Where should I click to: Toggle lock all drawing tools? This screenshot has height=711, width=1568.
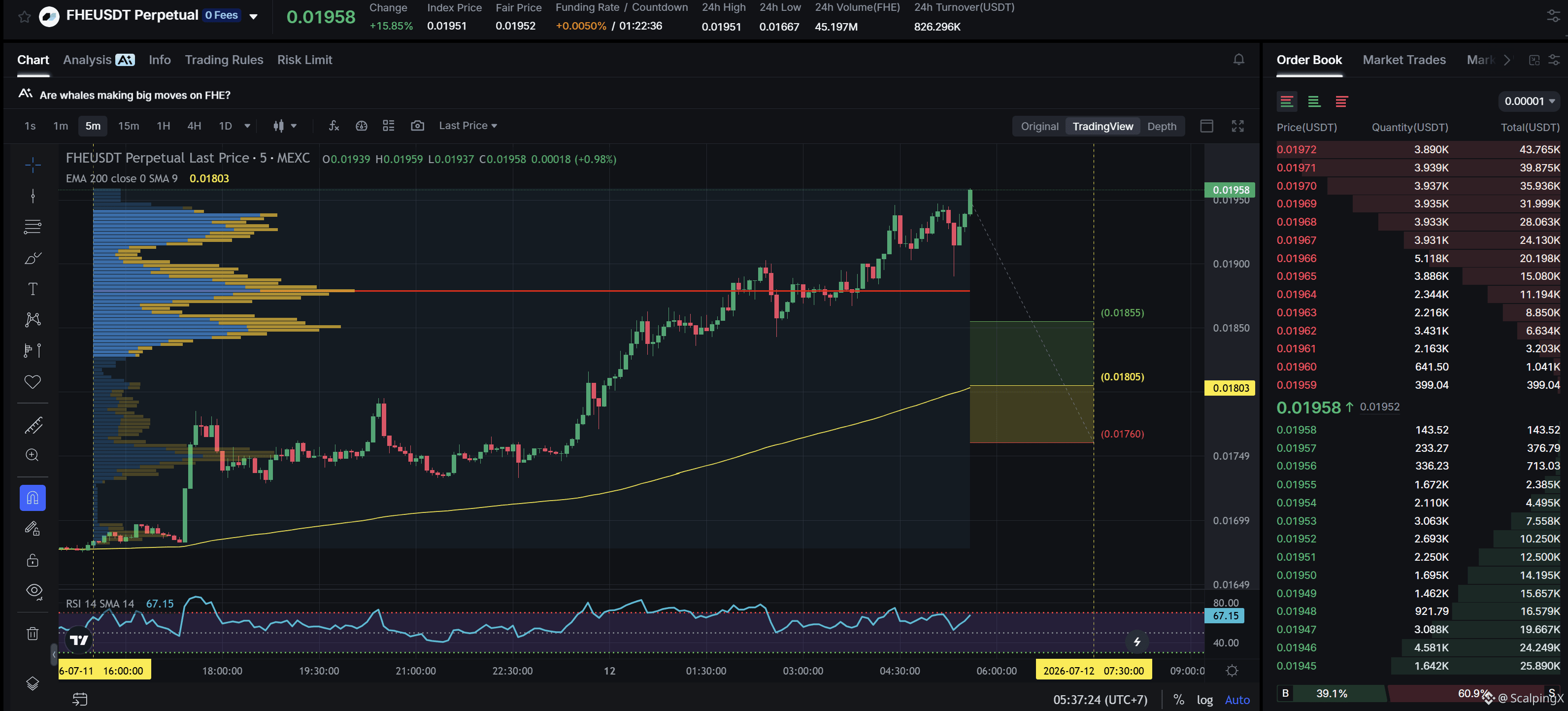click(x=33, y=560)
